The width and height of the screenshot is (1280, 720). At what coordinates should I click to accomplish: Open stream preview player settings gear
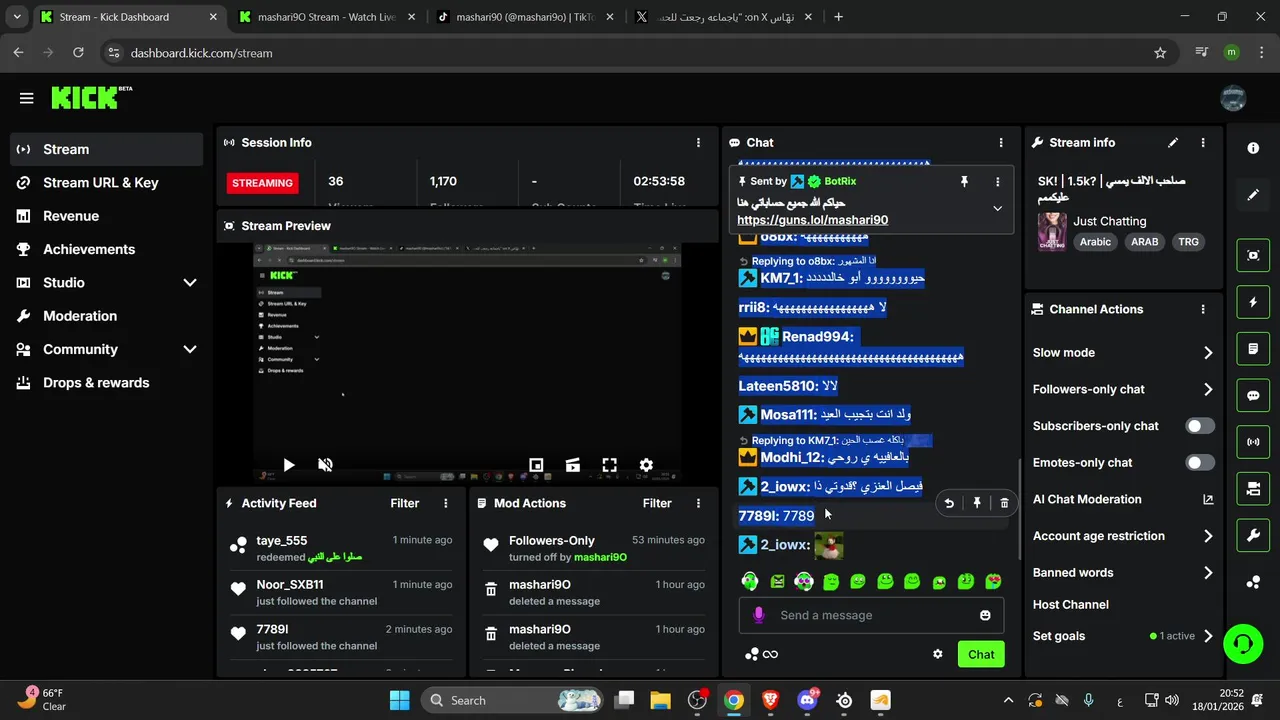(x=646, y=465)
